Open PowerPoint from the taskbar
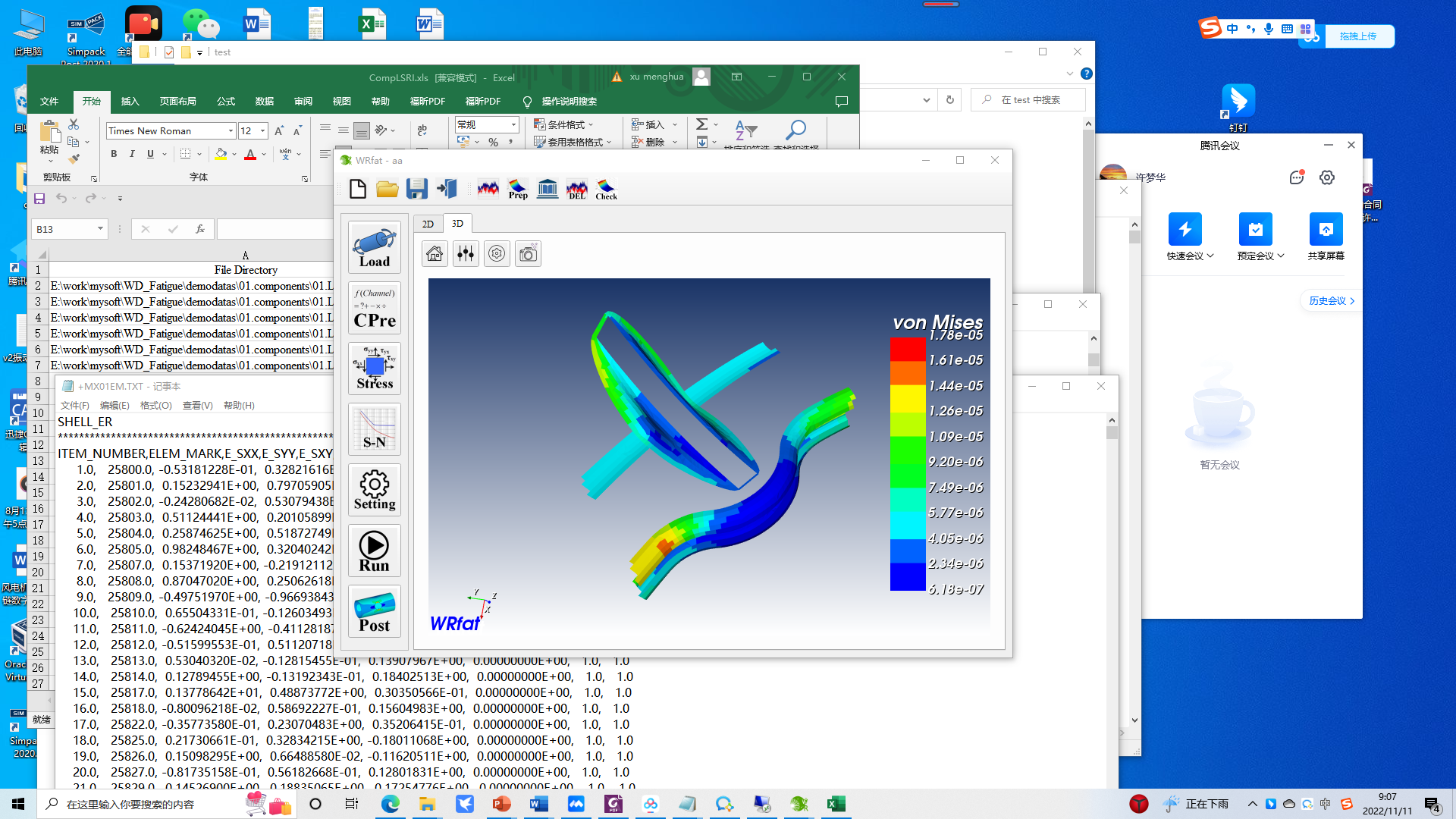 (502, 804)
